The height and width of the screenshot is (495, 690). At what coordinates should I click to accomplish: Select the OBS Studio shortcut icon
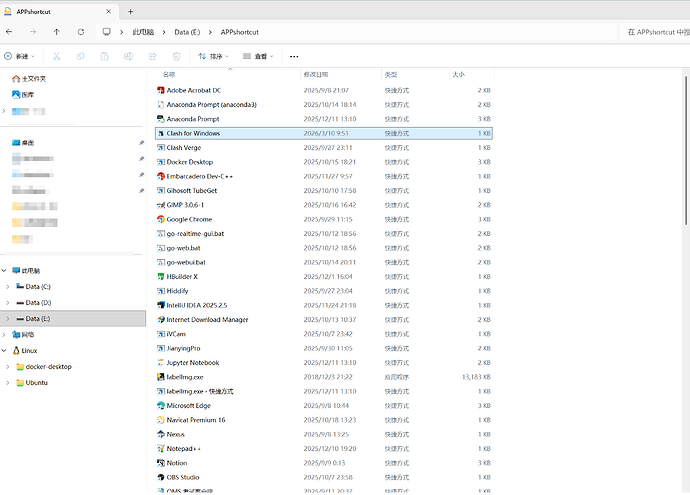(161, 477)
